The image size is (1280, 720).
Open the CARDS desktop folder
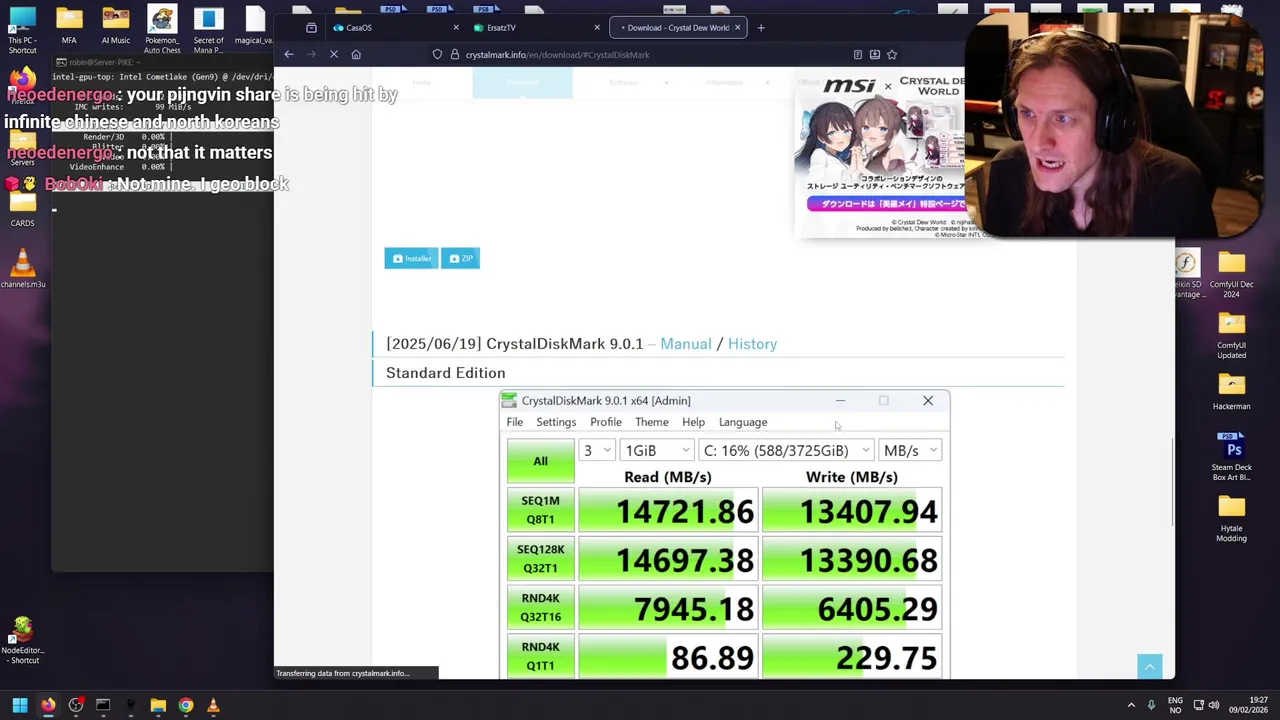(22, 208)
